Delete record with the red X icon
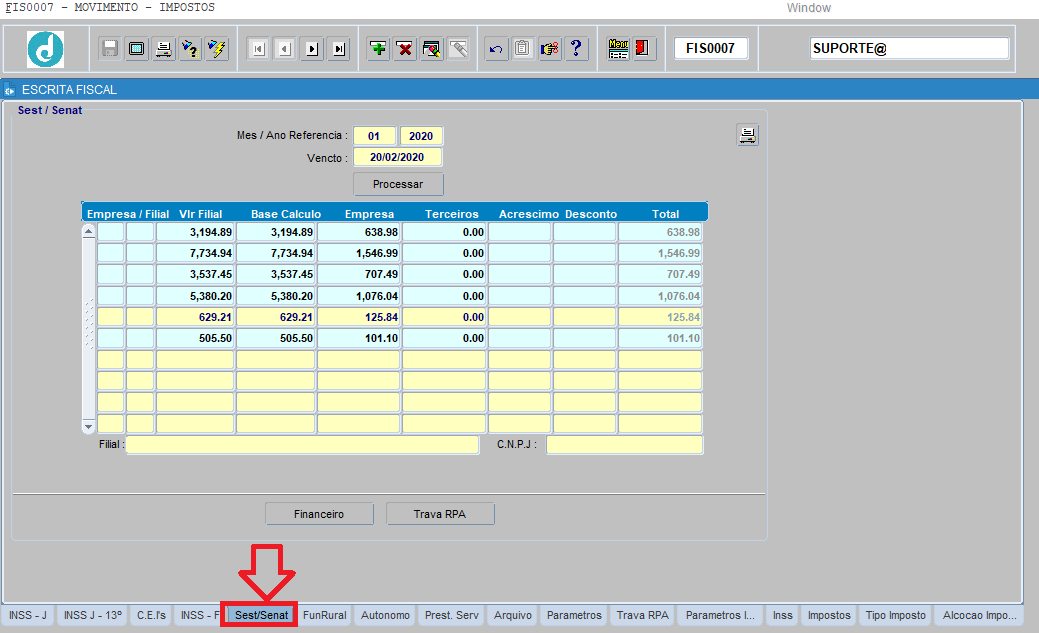 coord(405,49)
